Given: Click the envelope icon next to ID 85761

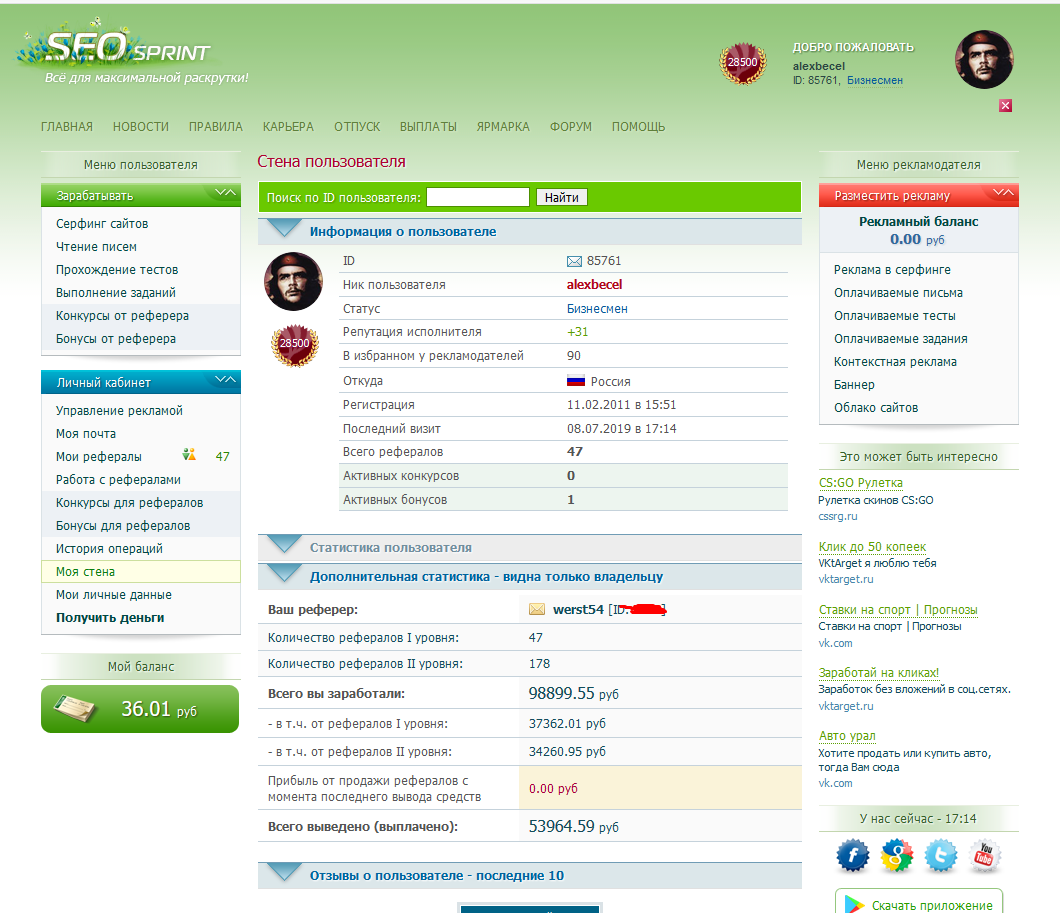Looking at the screenshot, I should coord(574,262).
